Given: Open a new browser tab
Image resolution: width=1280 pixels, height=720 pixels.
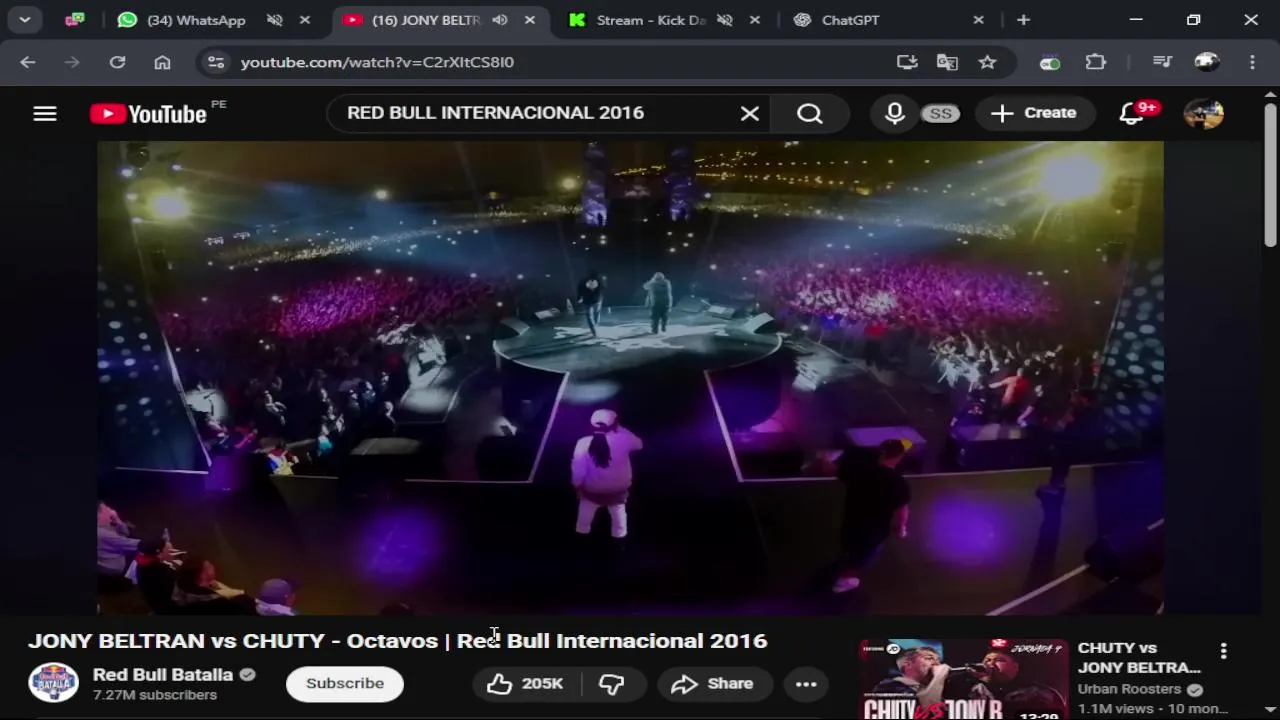Looking at the screenshot, I should [1023, 20].
